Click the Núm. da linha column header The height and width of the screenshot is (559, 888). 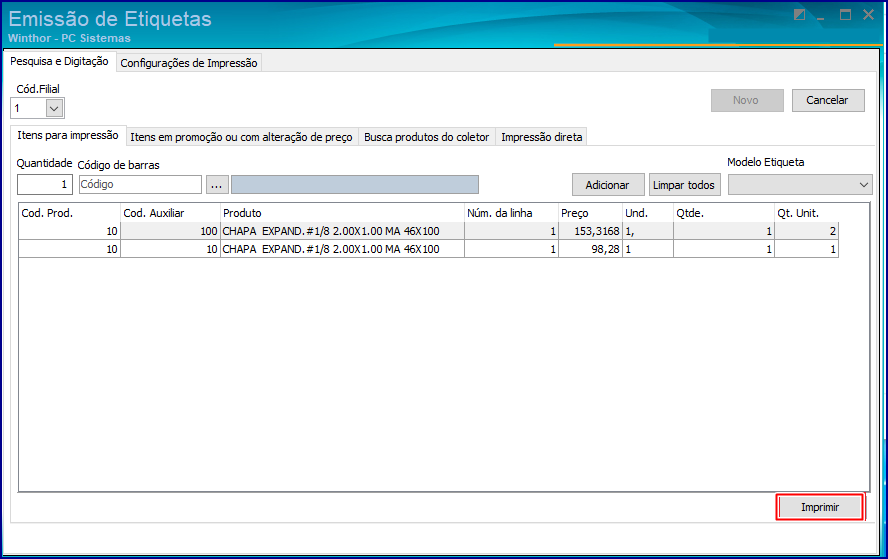coord(511,213)
